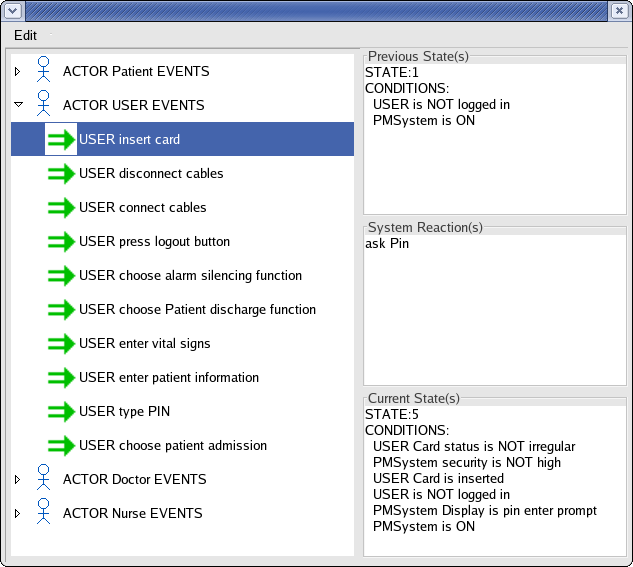633x567 pixels.
Task: Open the Edit menu
Action: pos(26,35)
